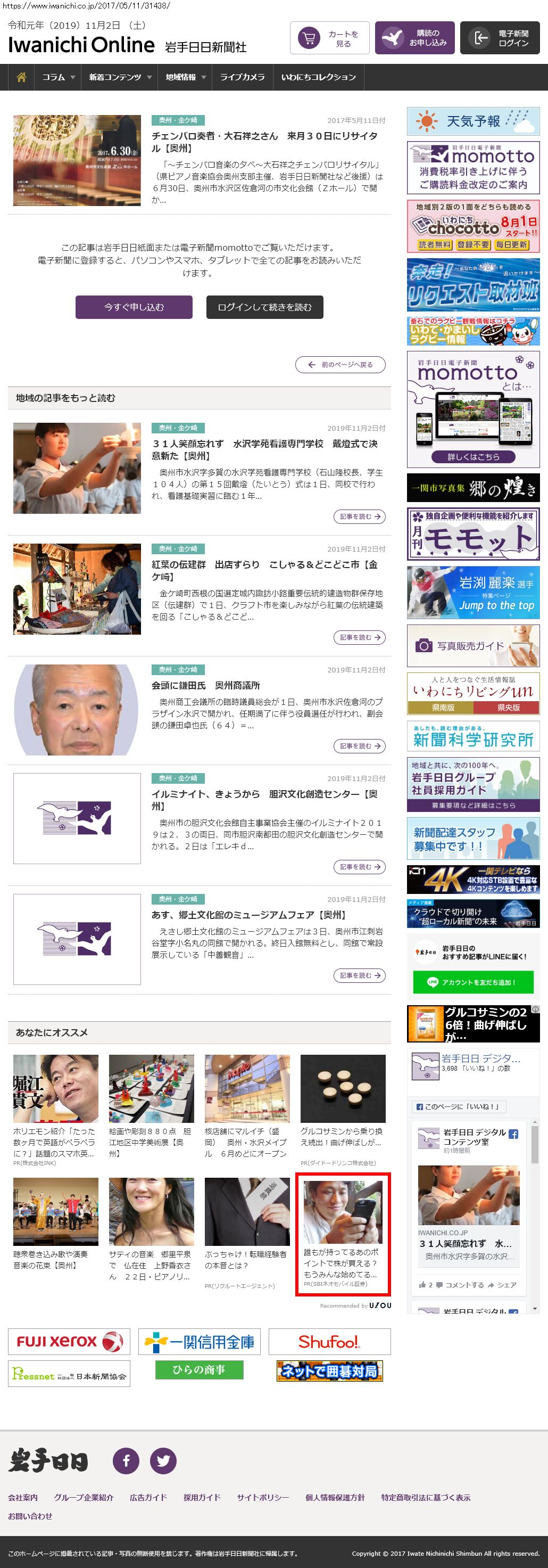Open the ライブカメラ menu item
Screen dimensions: 548x1568
[242, 77]
